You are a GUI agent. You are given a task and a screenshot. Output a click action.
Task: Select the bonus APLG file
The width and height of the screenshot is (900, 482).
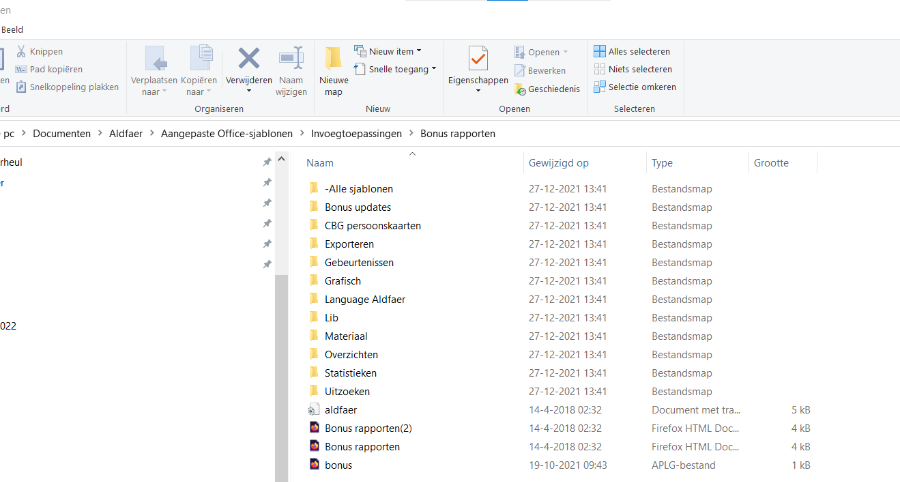[x=338, y=465]
